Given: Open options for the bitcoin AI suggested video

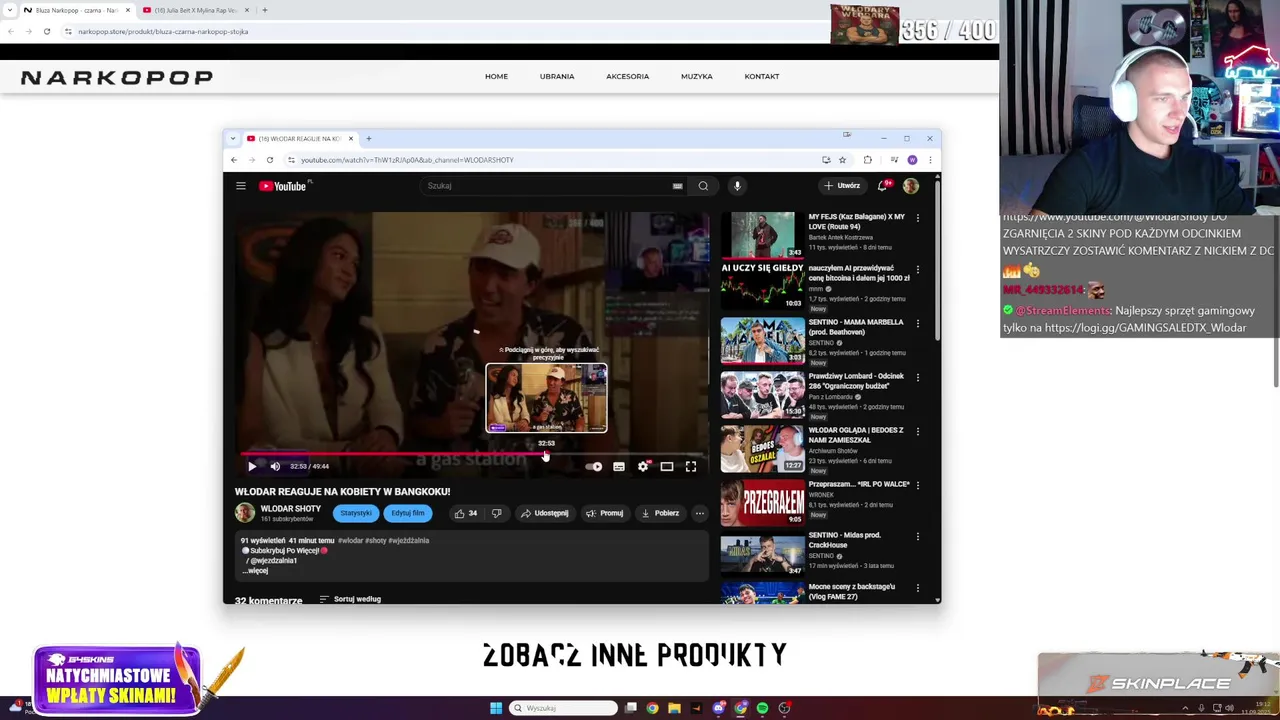Looking at the screenshot, I should [918, 269].
